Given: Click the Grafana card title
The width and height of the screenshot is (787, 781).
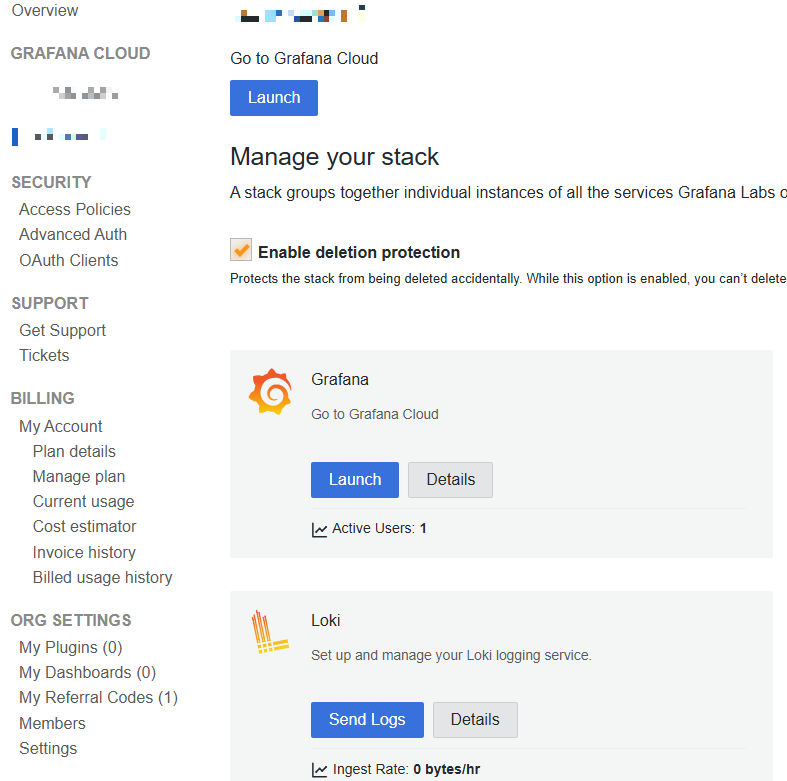Looking at the screenshot, I should click(x=340, y=379).
